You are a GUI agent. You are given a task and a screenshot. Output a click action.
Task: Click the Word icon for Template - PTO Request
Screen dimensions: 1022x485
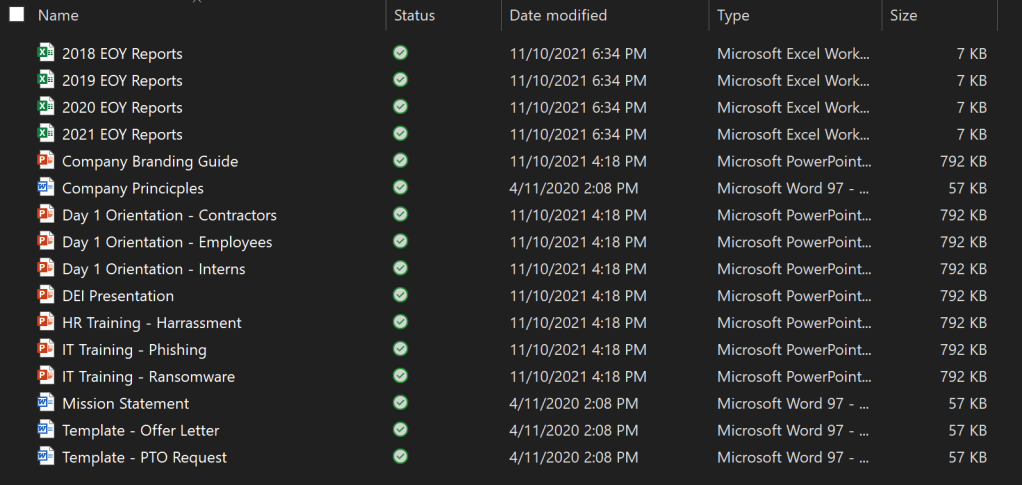point(45,457)
